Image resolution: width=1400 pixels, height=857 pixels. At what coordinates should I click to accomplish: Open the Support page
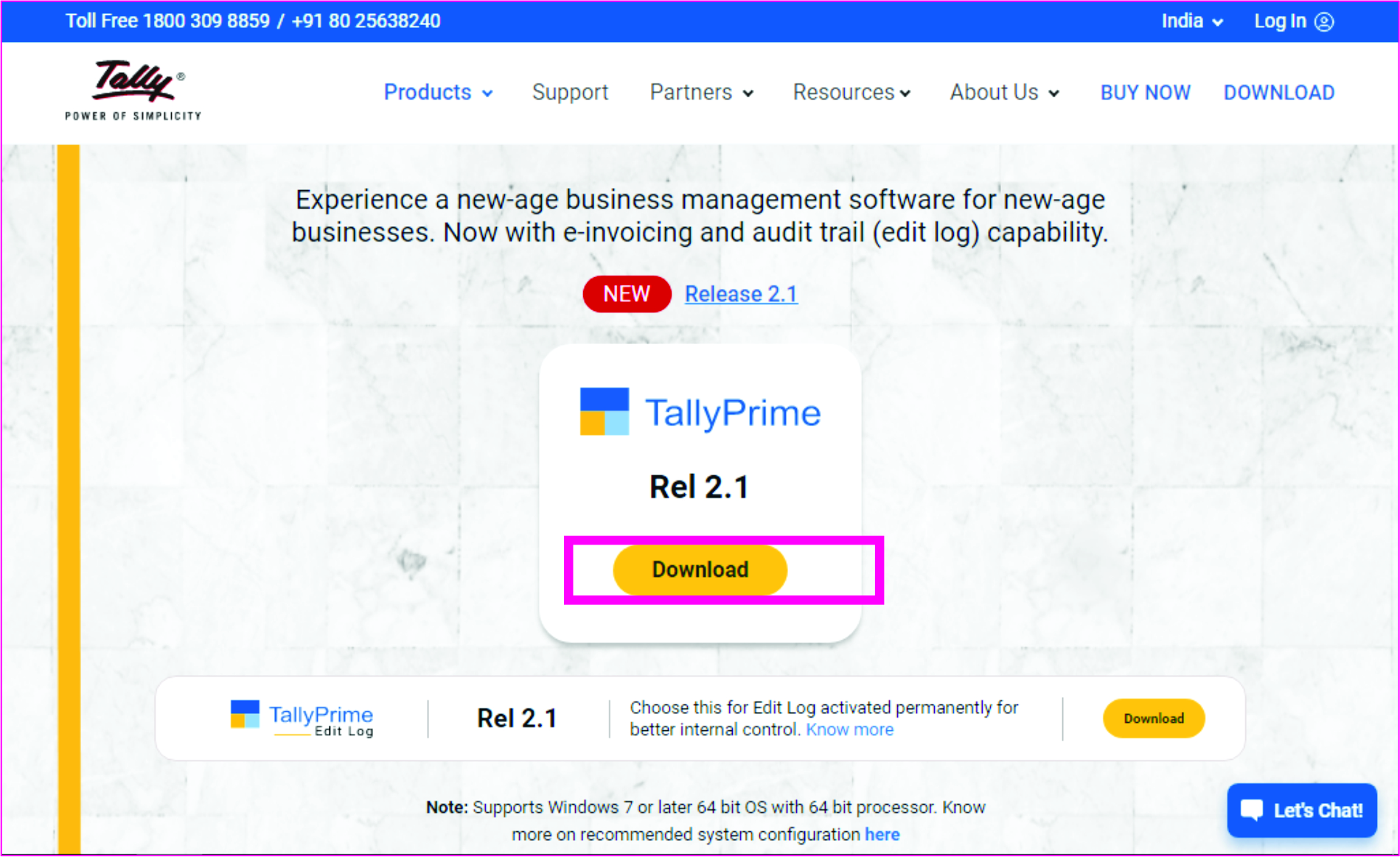(570, 92)
